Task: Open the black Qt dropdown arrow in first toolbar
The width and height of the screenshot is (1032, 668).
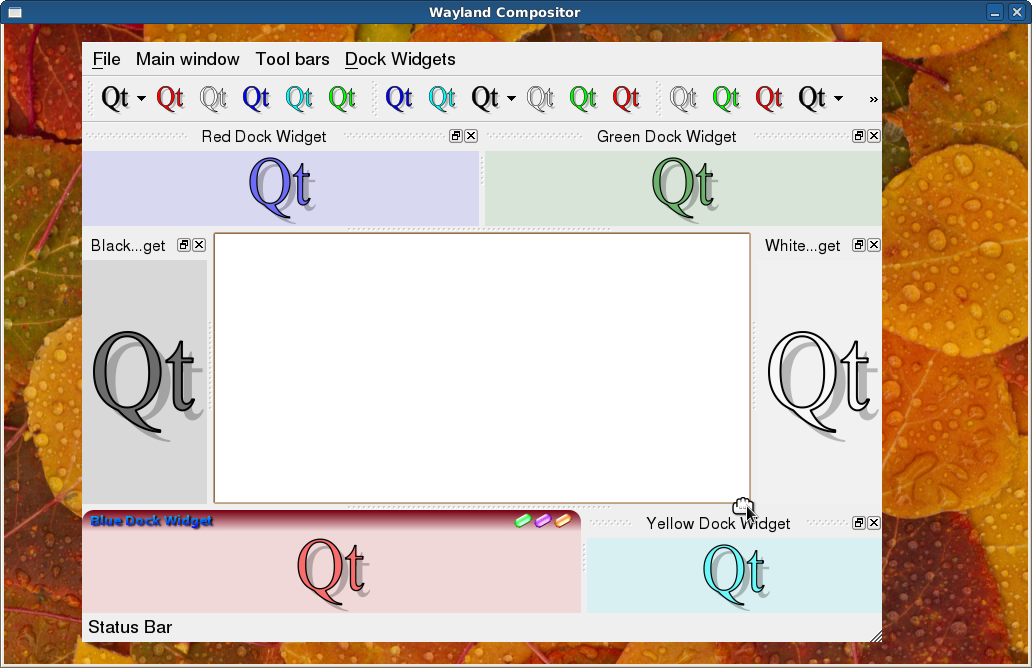Action: click(142, 99)
